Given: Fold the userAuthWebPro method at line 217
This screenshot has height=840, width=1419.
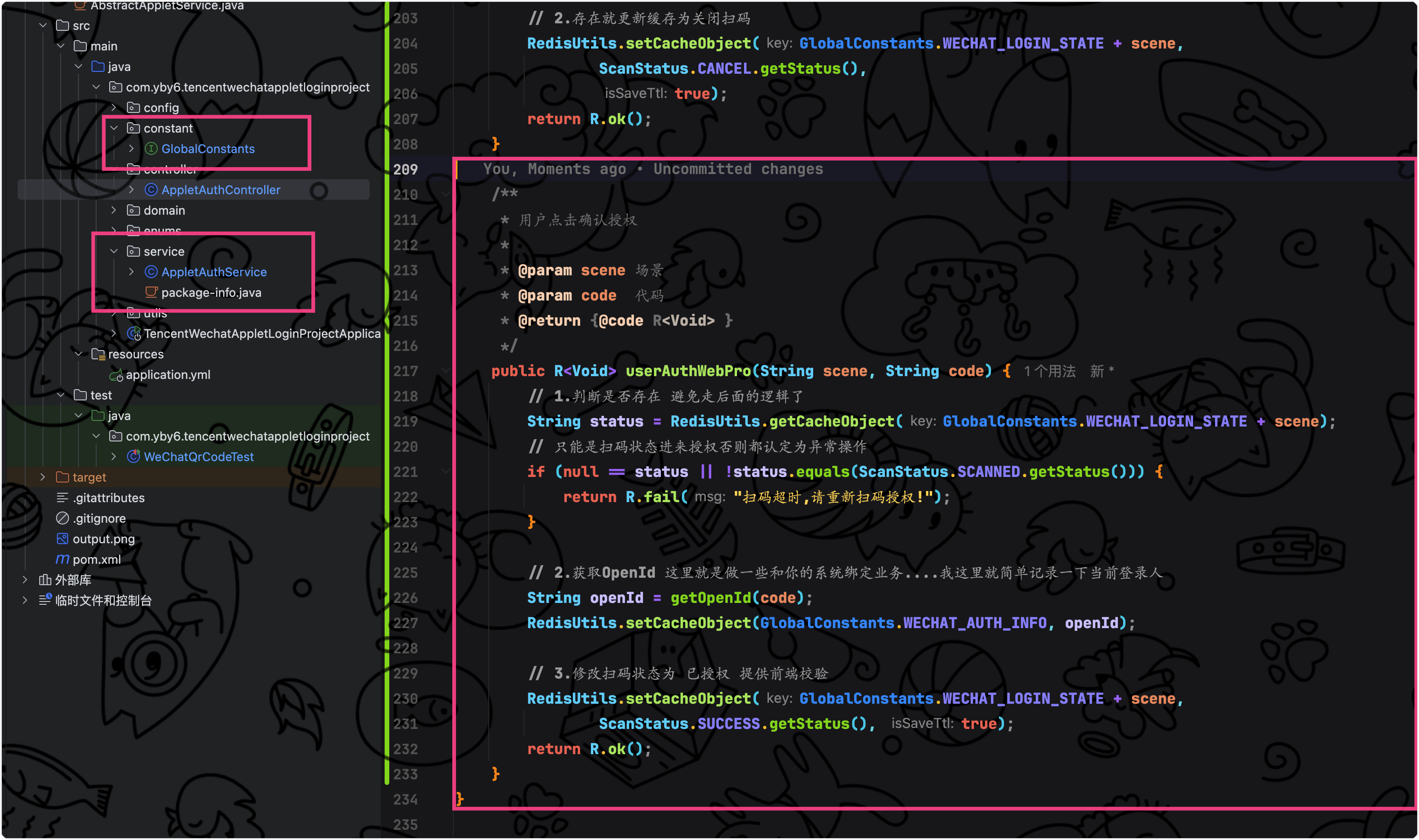Looking at the screenshot, I should [x=446, y=371].
